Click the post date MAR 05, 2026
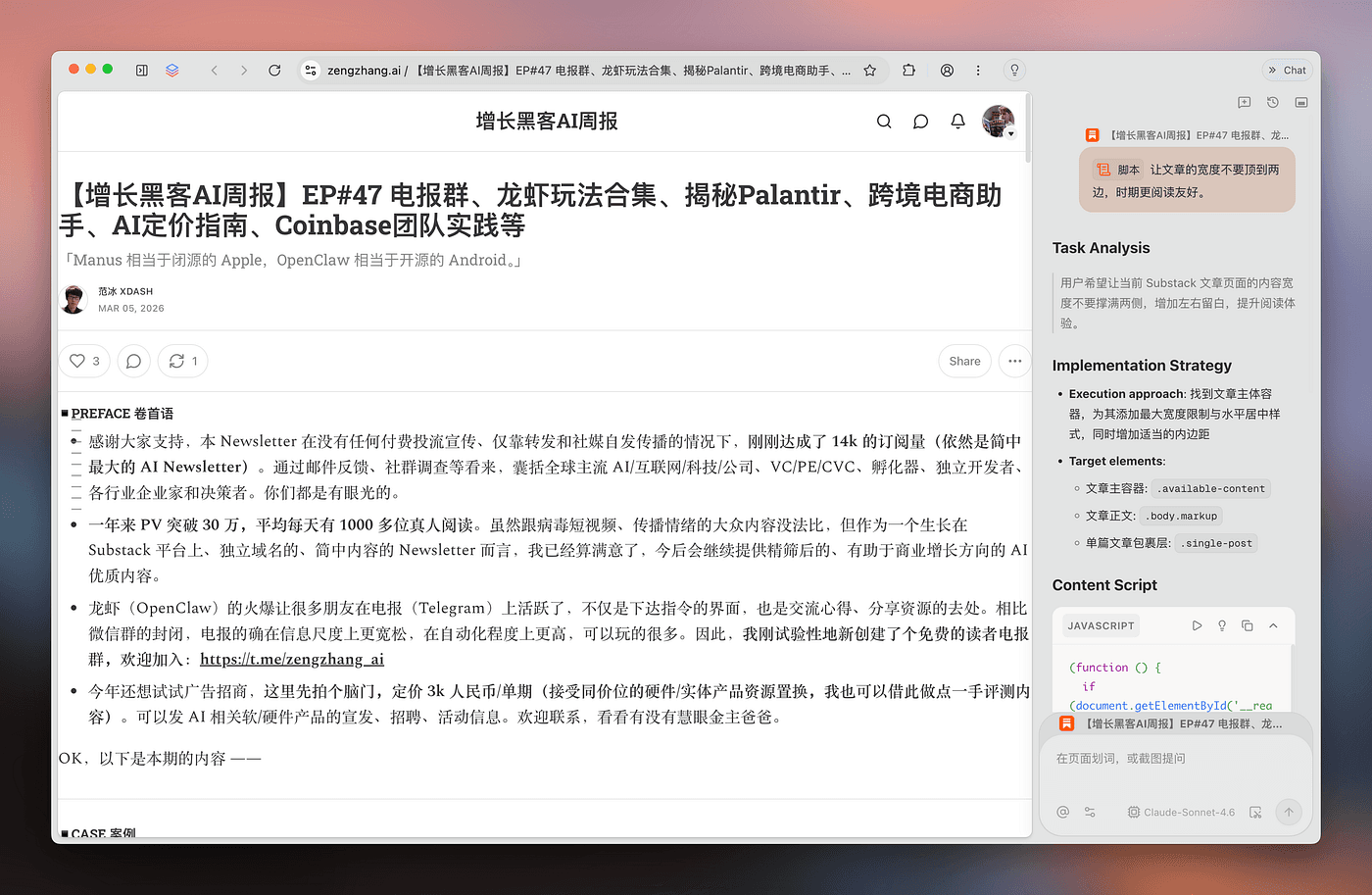This screenshot has width=1372, height=895. click(x=131, y=308)
